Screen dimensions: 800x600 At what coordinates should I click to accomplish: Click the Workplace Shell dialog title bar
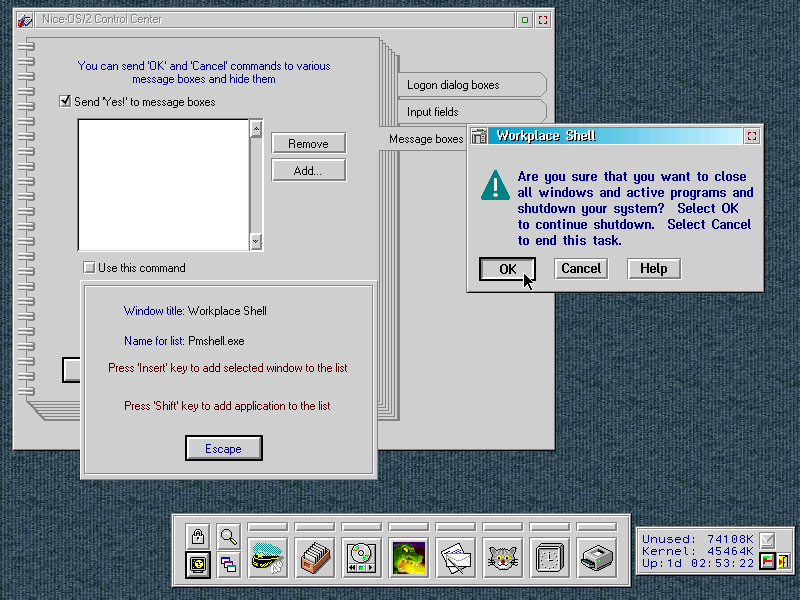point(615,136)
